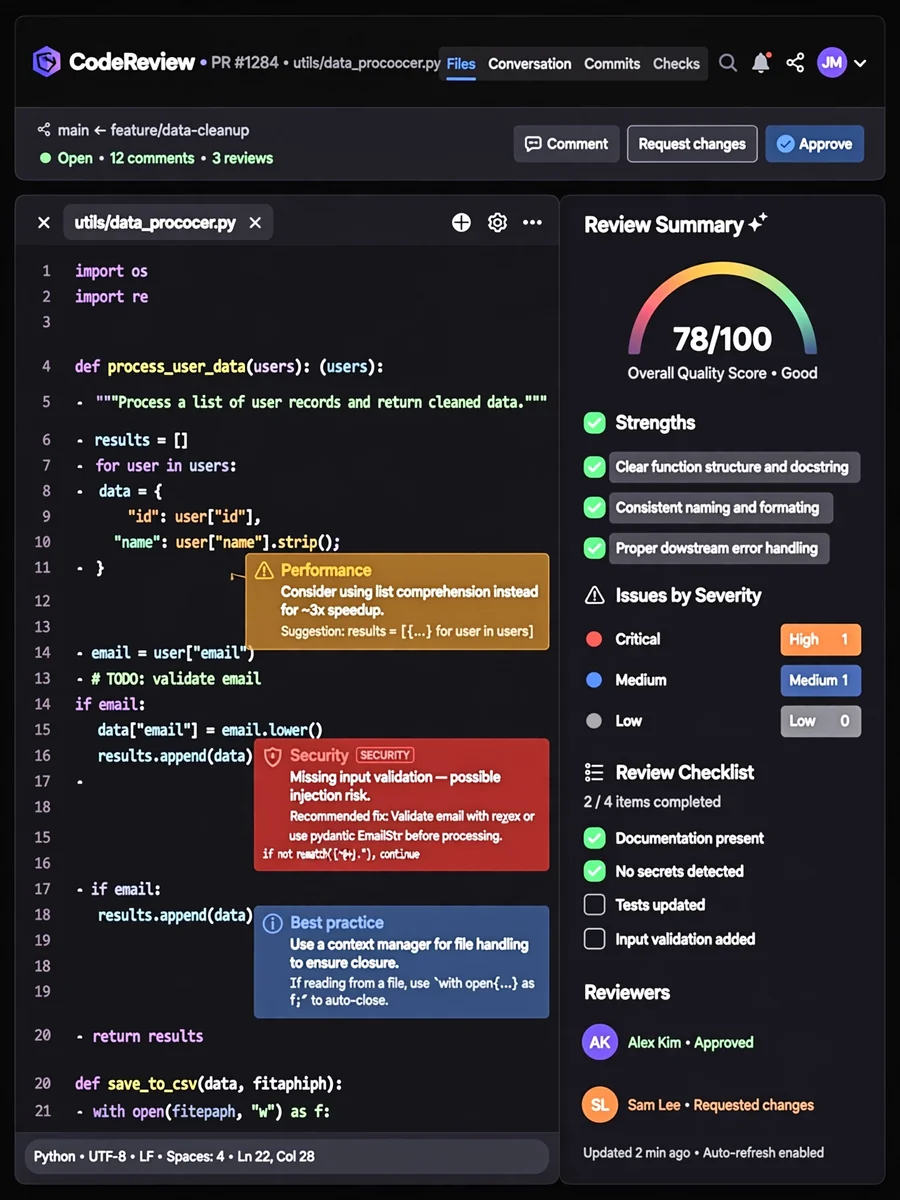Open the search magnifier icon
The image size is (900, 1200).
click(x=728, y=63)
